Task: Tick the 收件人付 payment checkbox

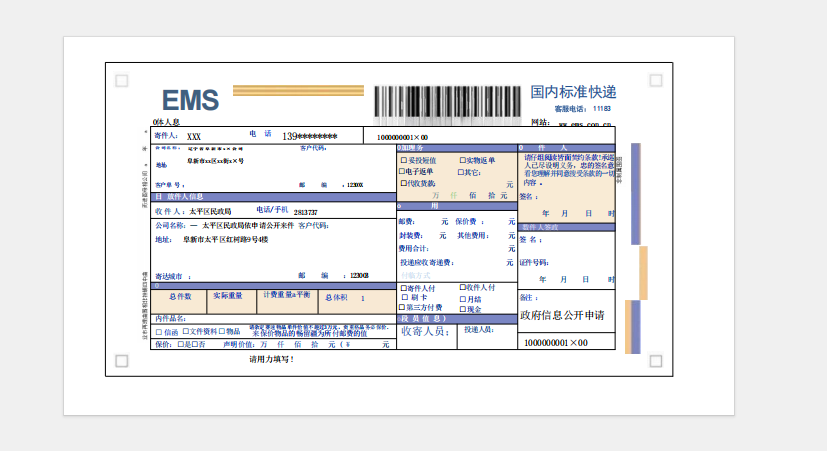Action: [463, 287]
